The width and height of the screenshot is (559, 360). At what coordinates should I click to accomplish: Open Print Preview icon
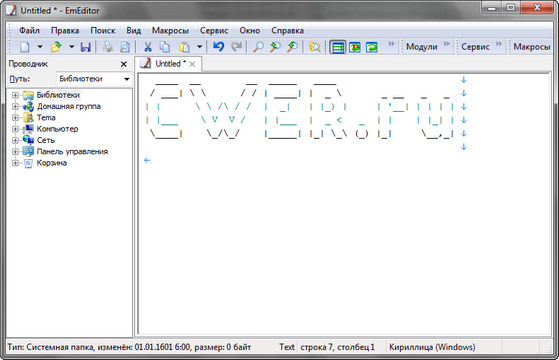tap(125, 47)
